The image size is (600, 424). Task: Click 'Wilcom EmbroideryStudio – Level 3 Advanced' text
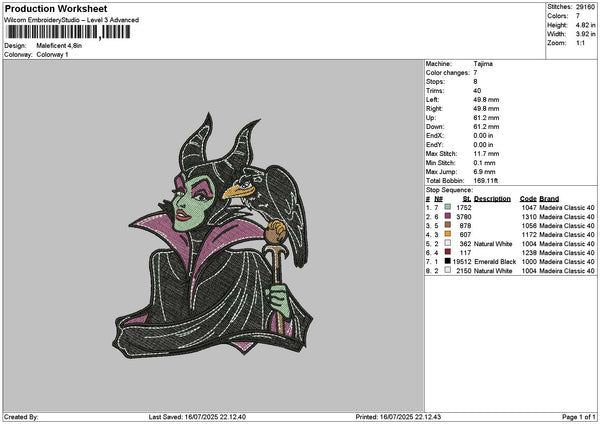(x=72, y=20)
